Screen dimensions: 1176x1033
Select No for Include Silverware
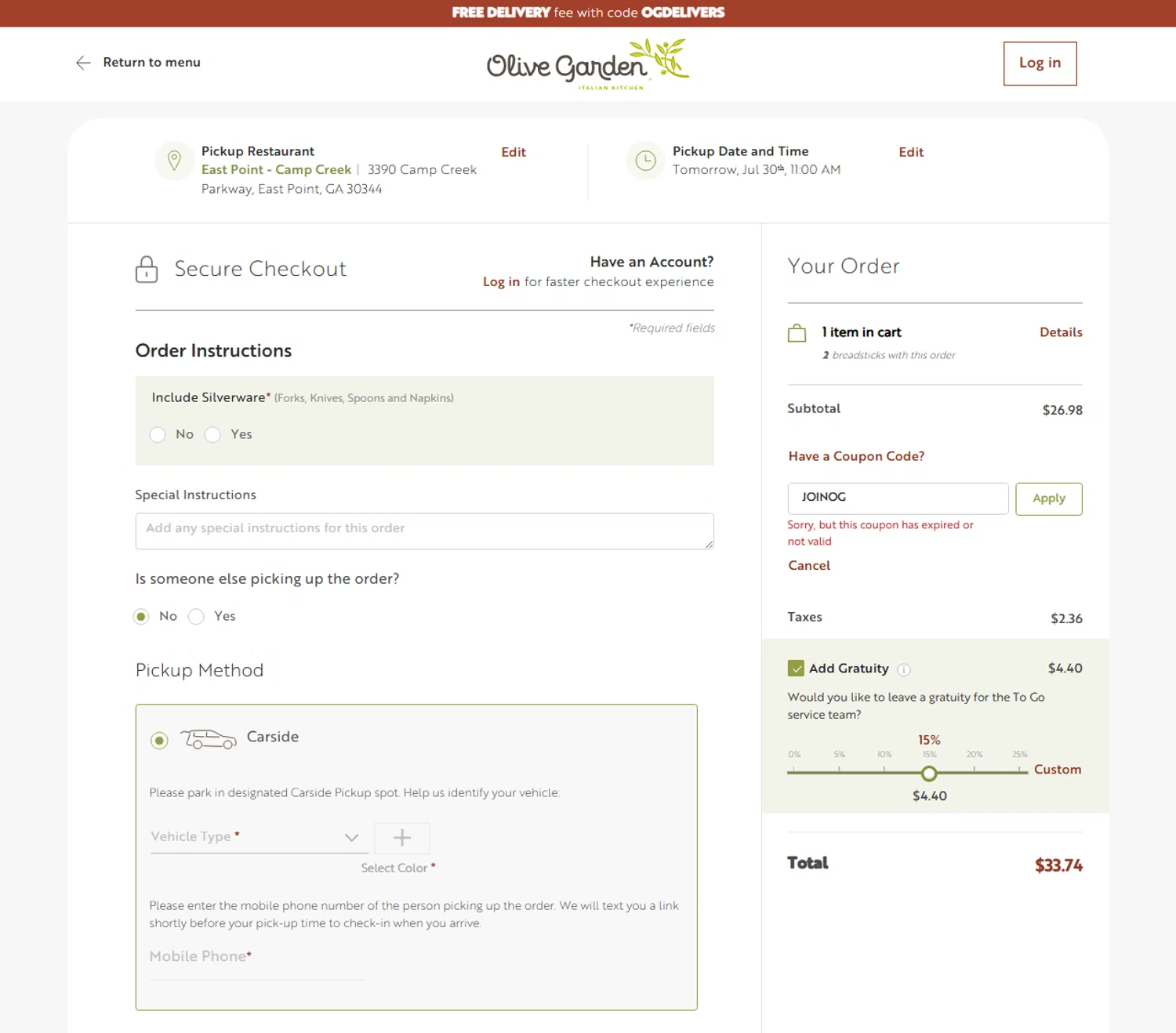[158, 435]
